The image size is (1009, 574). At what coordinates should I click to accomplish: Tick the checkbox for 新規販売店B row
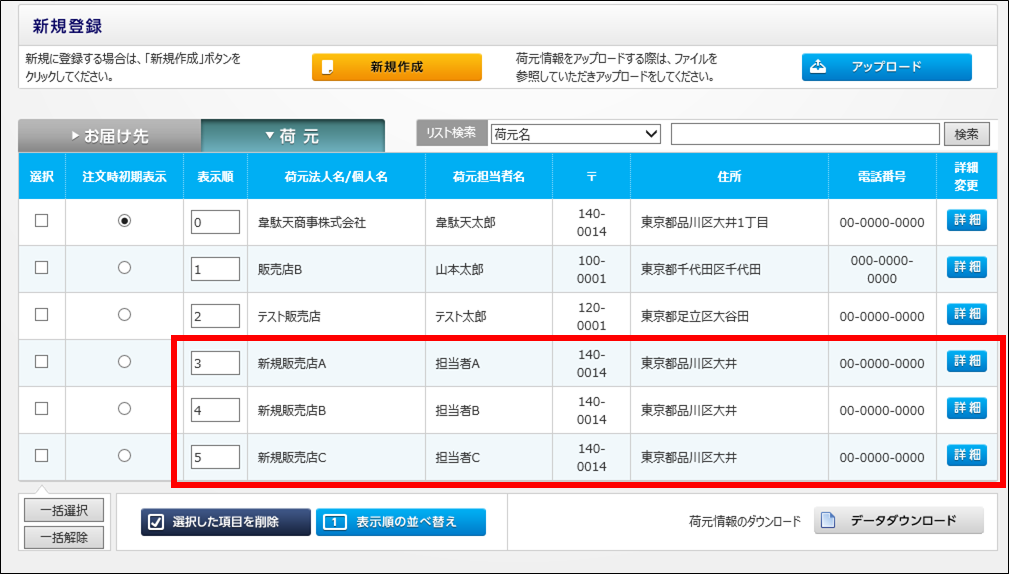(42, 408)
